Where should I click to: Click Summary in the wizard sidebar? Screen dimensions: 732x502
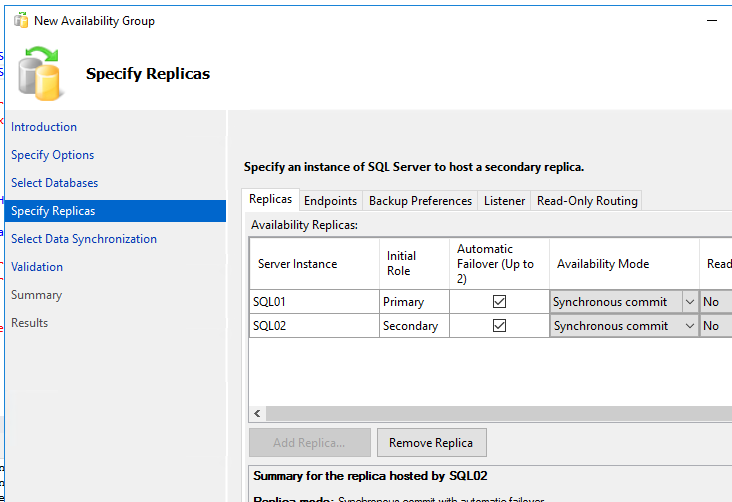36,295
